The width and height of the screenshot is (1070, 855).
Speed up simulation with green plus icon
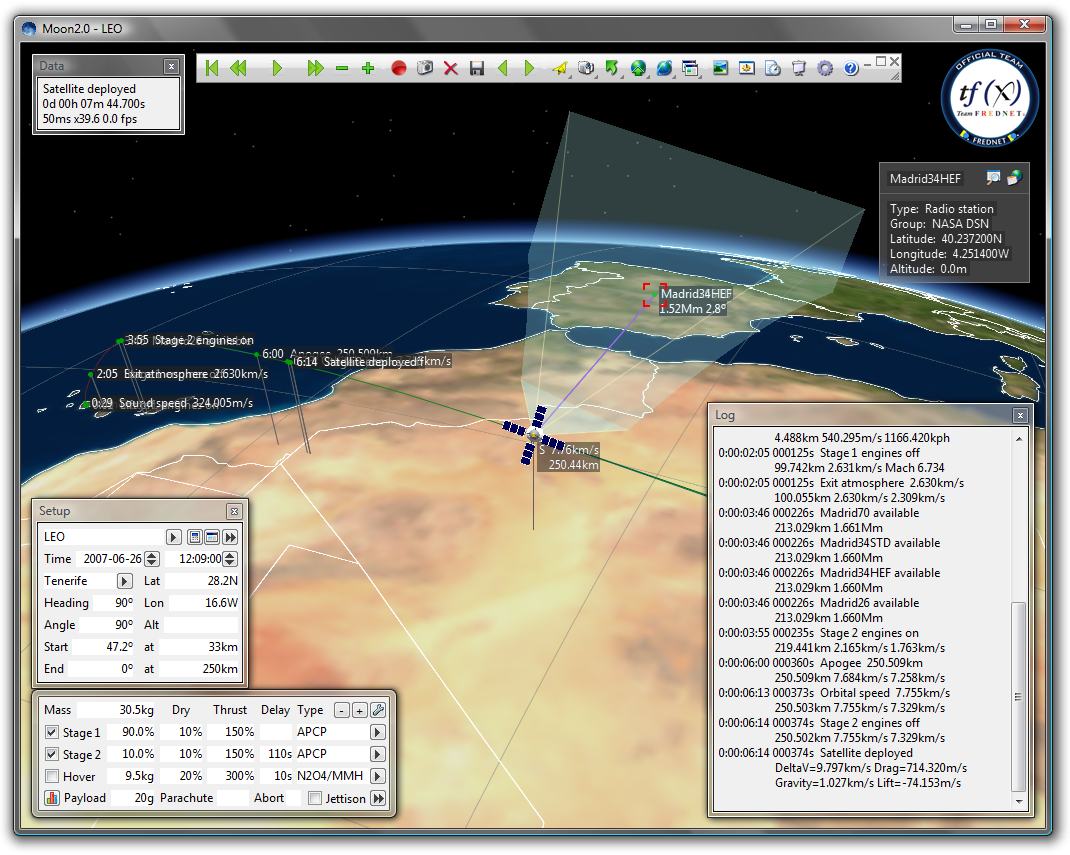[368, 68]
